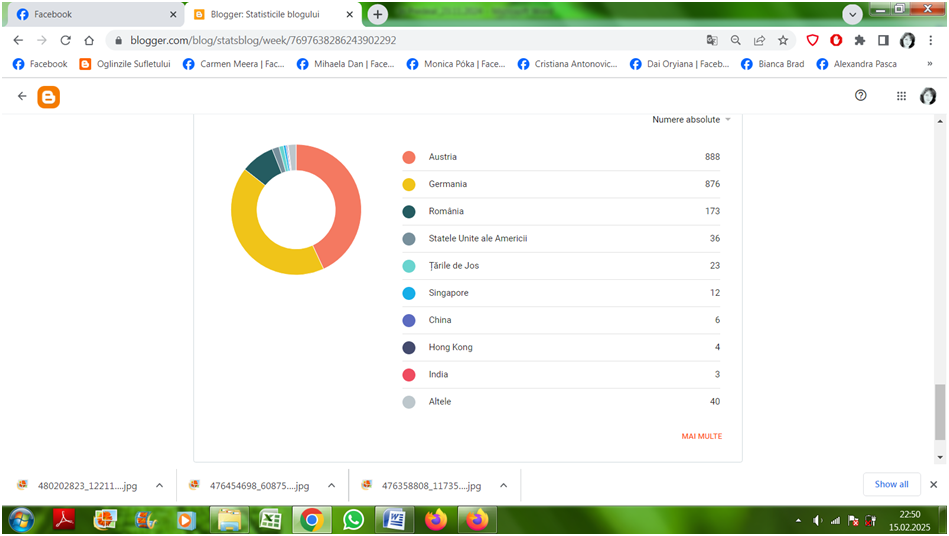
Task: Select the 'Țările de Jos' row
Action: (x=561, y=266)
